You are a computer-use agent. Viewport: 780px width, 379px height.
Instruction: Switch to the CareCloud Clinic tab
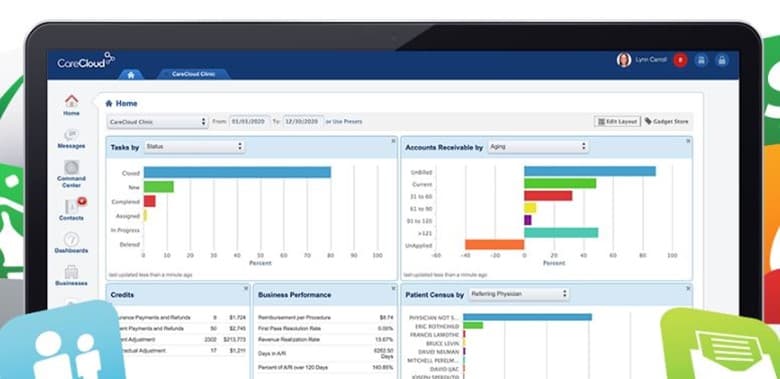coord(194,74)
